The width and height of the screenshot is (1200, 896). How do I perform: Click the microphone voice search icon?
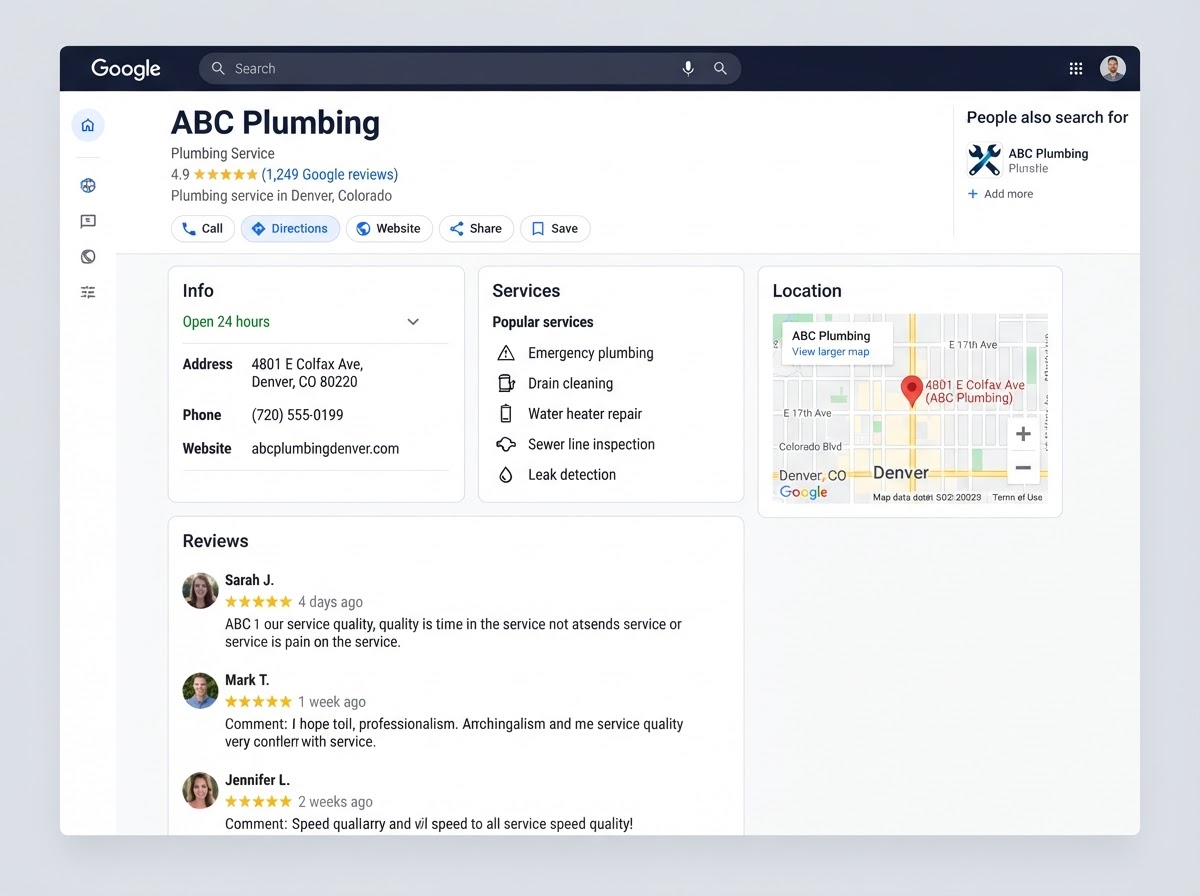tap(688, 68)
